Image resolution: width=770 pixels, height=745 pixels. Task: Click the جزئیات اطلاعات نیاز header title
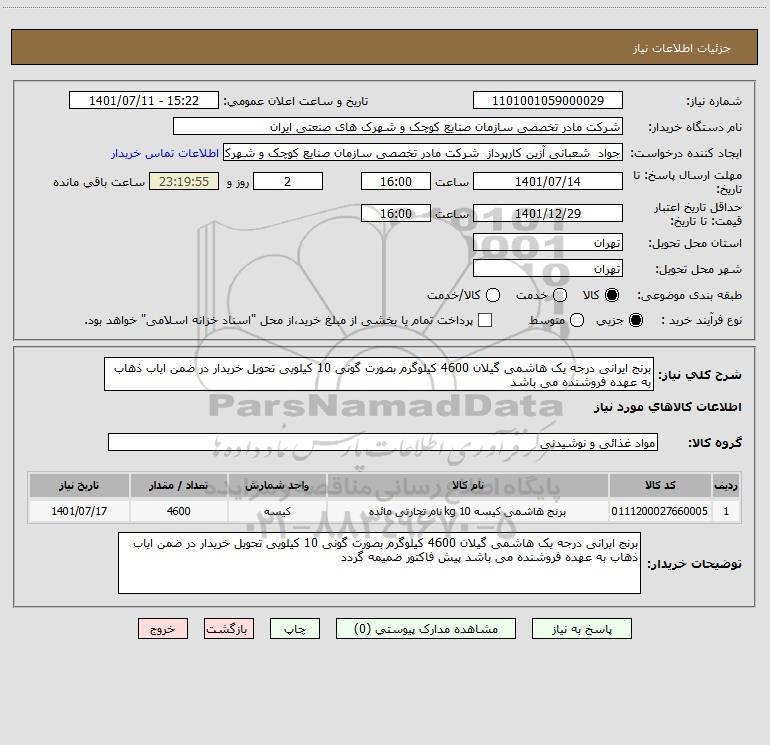(x=682, y=48)
